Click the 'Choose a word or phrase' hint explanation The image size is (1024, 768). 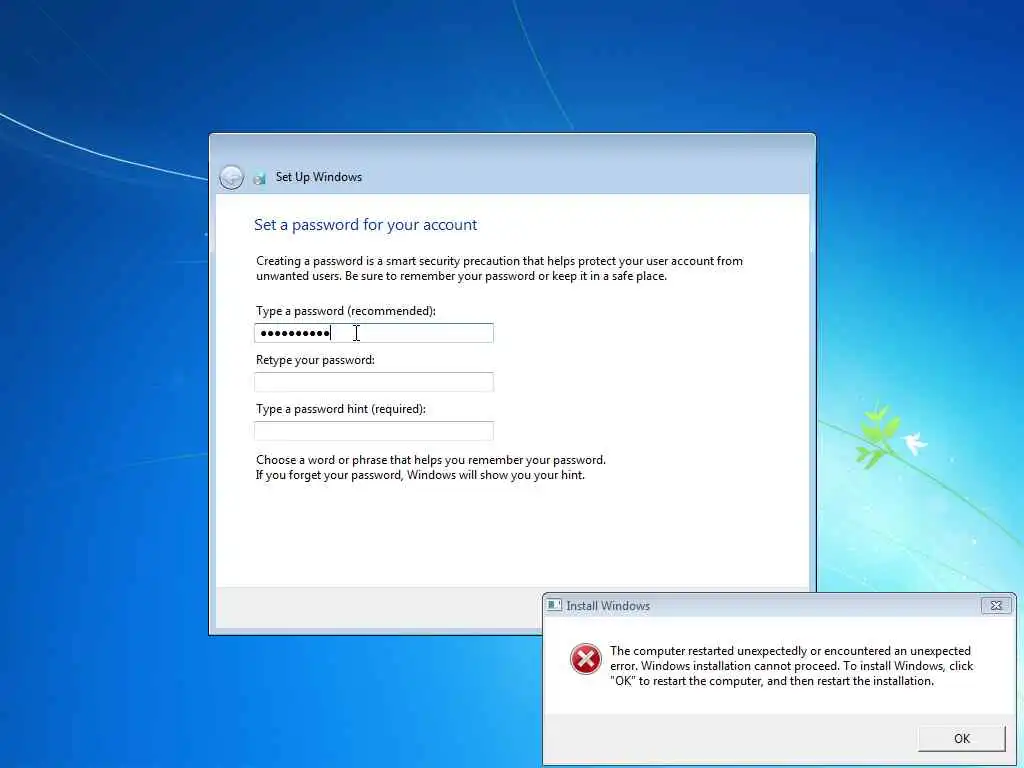pyautogui.click(x=431, y=468)
